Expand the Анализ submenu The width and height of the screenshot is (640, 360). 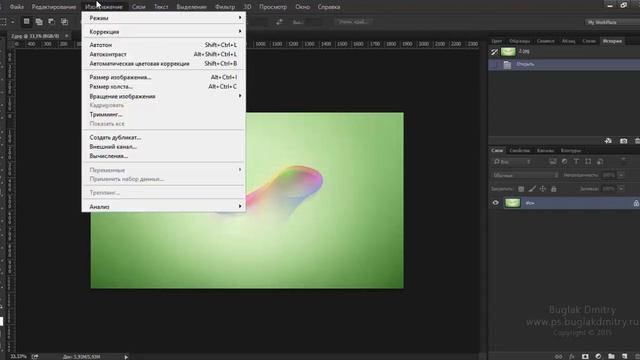point(164,207)
